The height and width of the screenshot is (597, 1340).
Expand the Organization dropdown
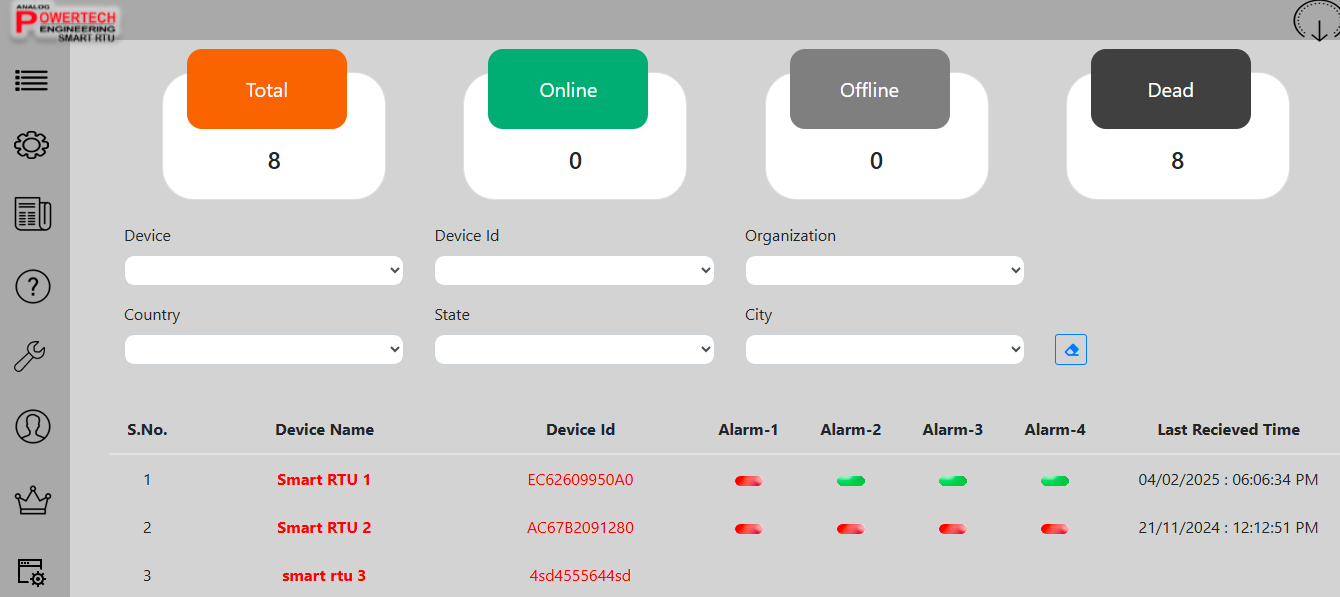[x=884, y=271]
